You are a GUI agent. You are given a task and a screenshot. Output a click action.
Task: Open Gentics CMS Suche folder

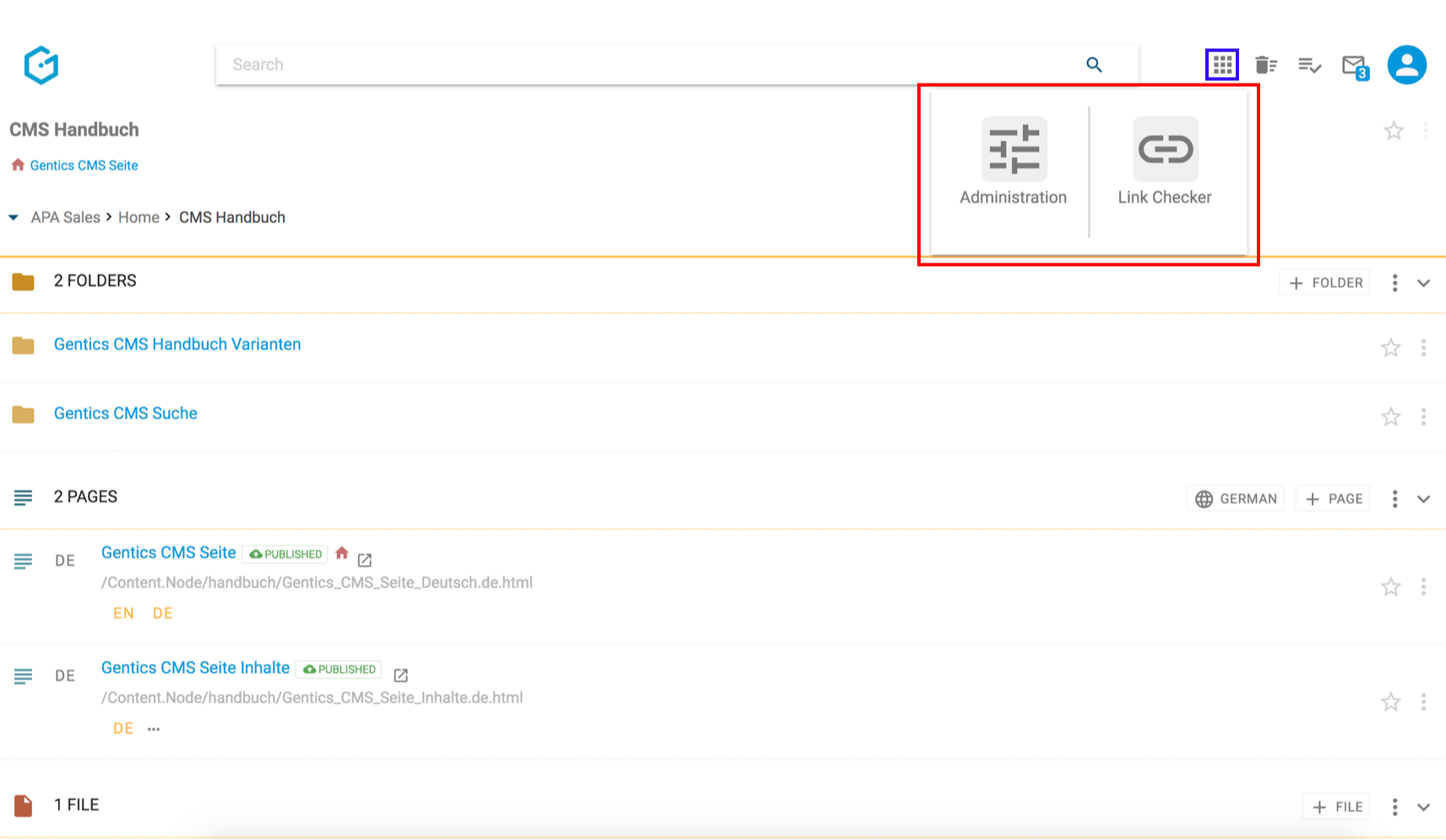[126, 414]
